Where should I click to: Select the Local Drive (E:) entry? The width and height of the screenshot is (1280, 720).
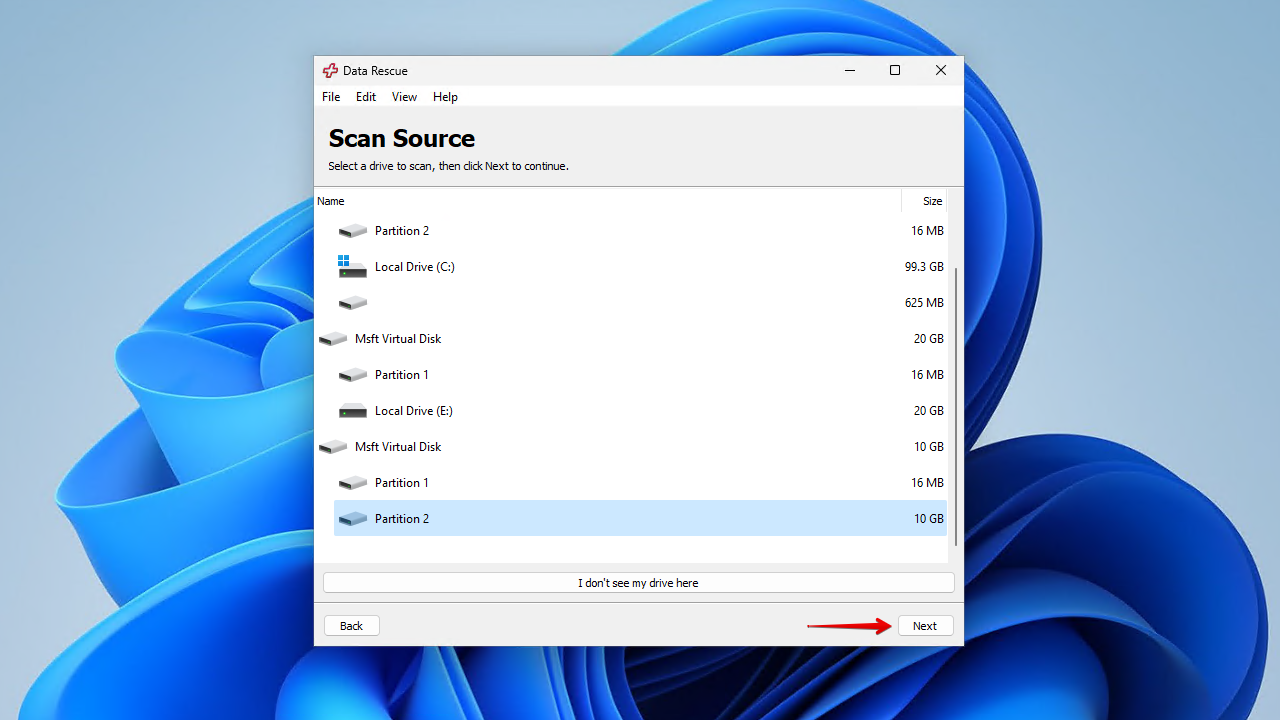click(640, 411)
